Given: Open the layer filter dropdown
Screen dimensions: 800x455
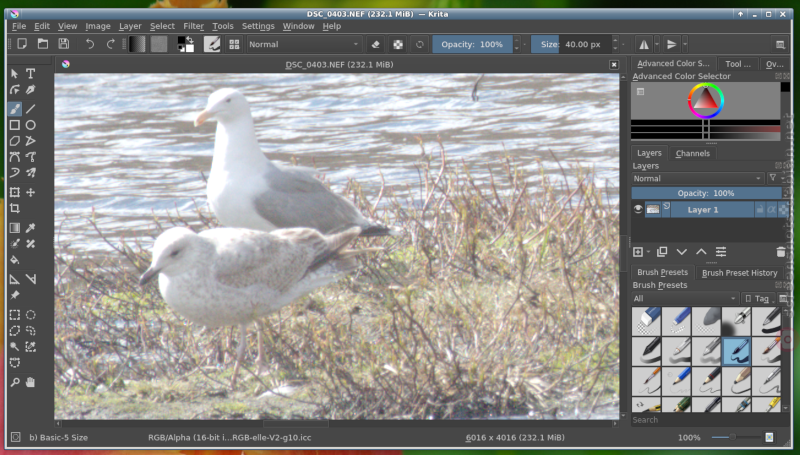Looking at the screenshot, I should (x=775, y=178).
